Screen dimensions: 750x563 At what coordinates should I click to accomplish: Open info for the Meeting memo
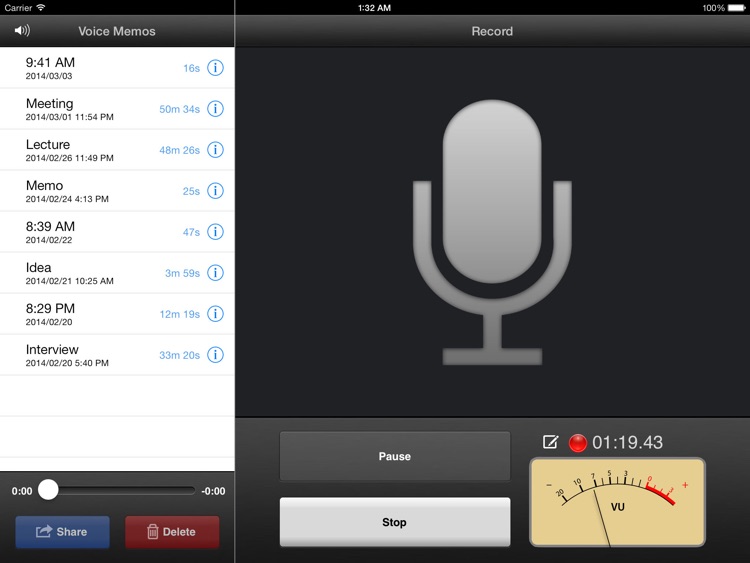click(215, 109)
